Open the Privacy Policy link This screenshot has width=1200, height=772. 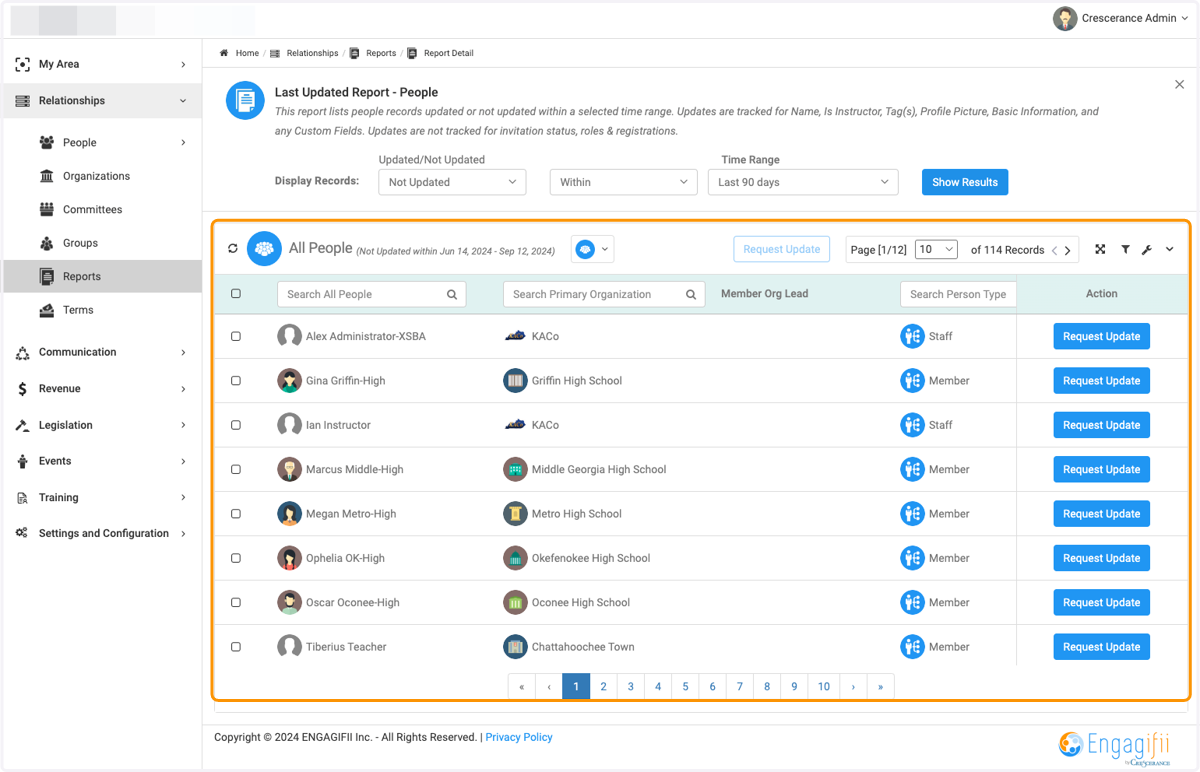tap(519, 737)
